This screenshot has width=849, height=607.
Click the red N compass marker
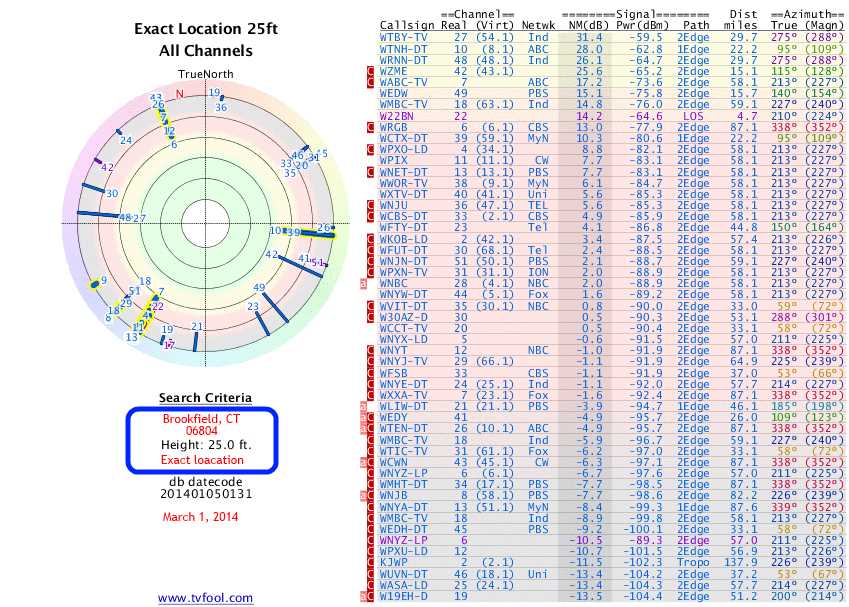(x=180, y=95)
